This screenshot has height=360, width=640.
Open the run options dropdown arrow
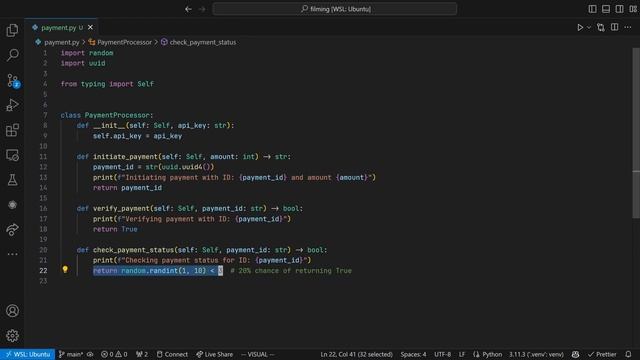pos(589,27)
